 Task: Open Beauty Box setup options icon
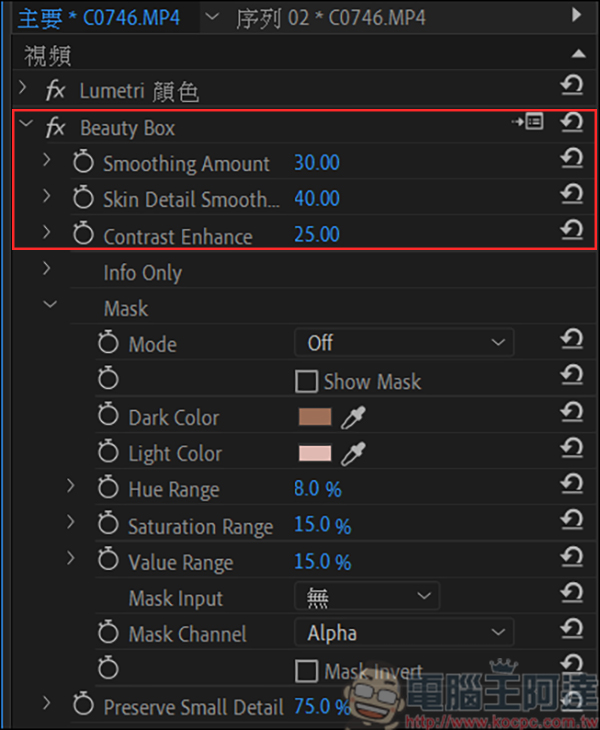527,122
